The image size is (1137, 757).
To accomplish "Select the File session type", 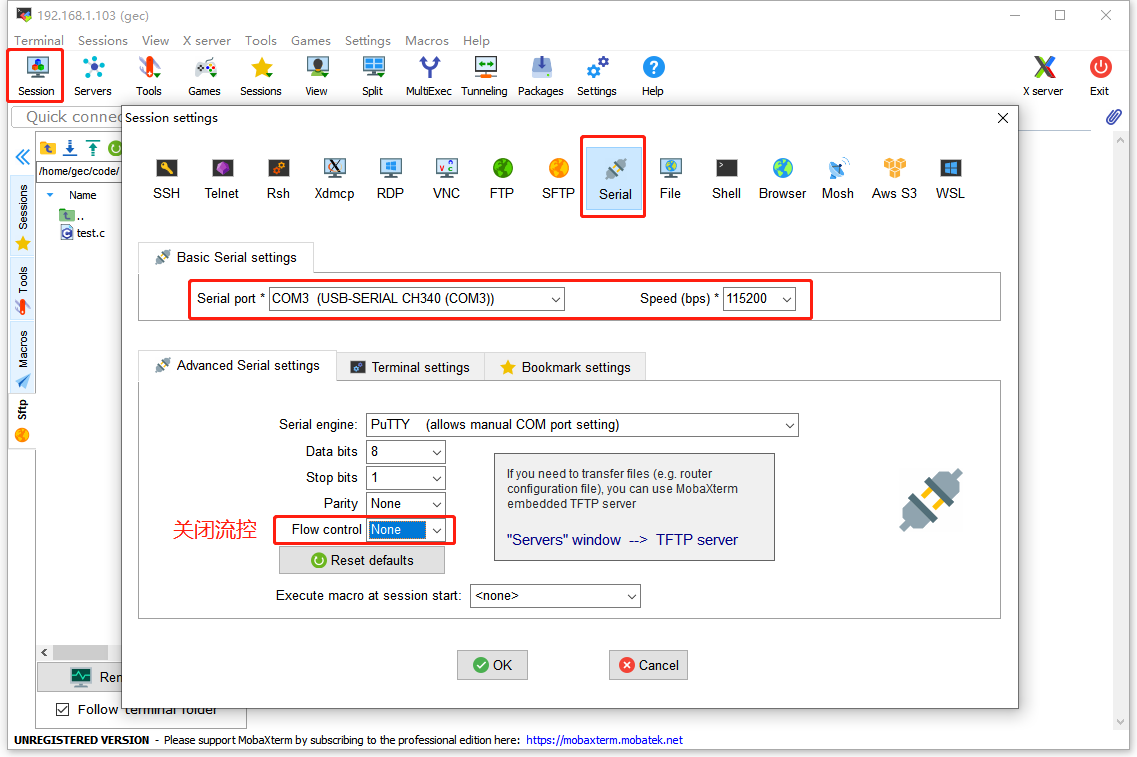I will pos(670,178).
